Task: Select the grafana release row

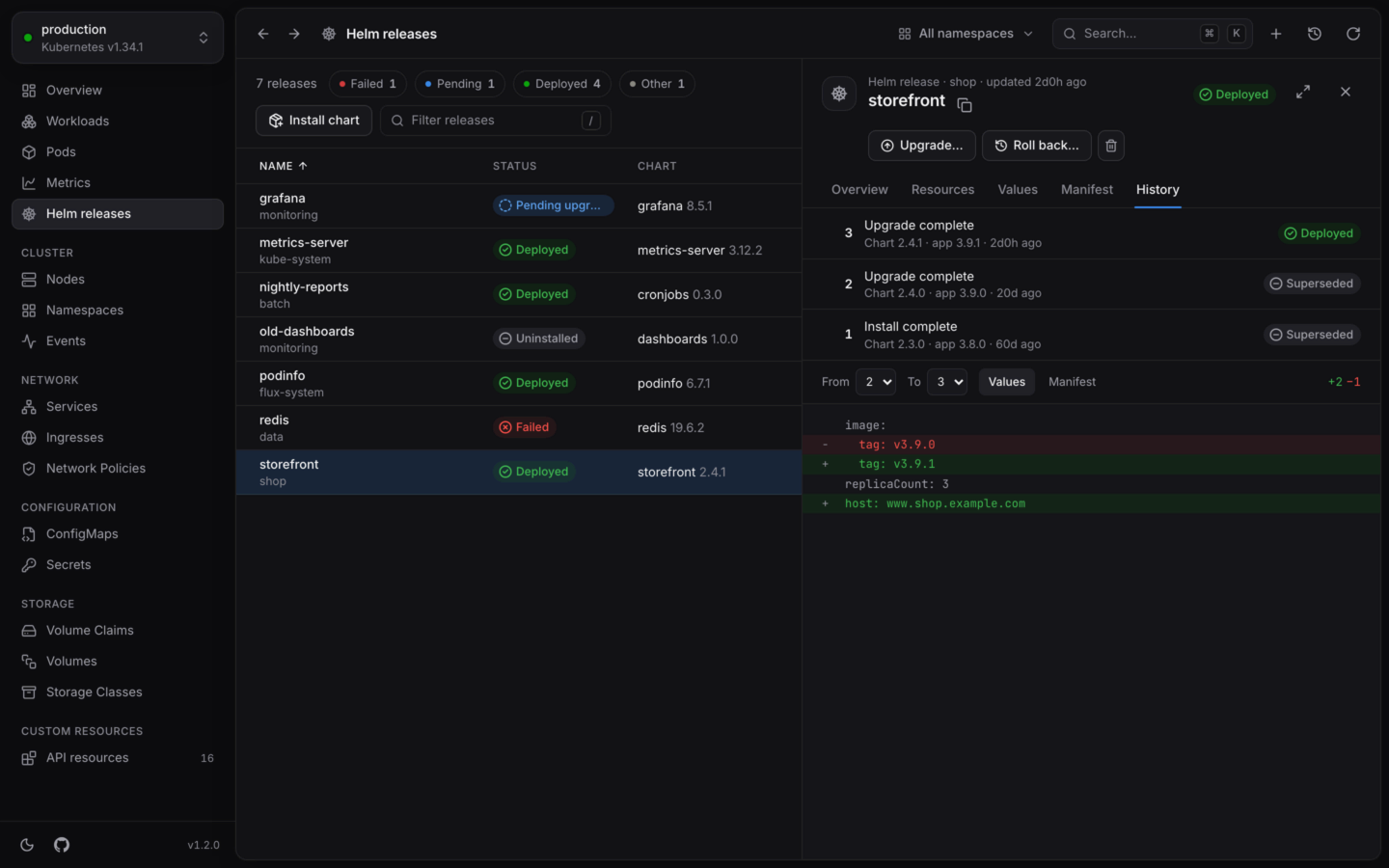Action: pyautogui.click(x=519, y=206)
